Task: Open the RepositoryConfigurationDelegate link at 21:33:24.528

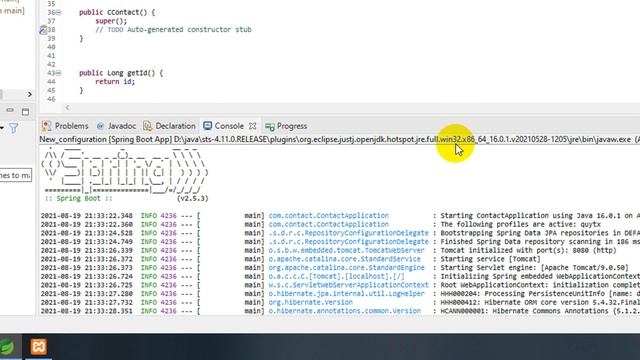Action: click(349, 233)
